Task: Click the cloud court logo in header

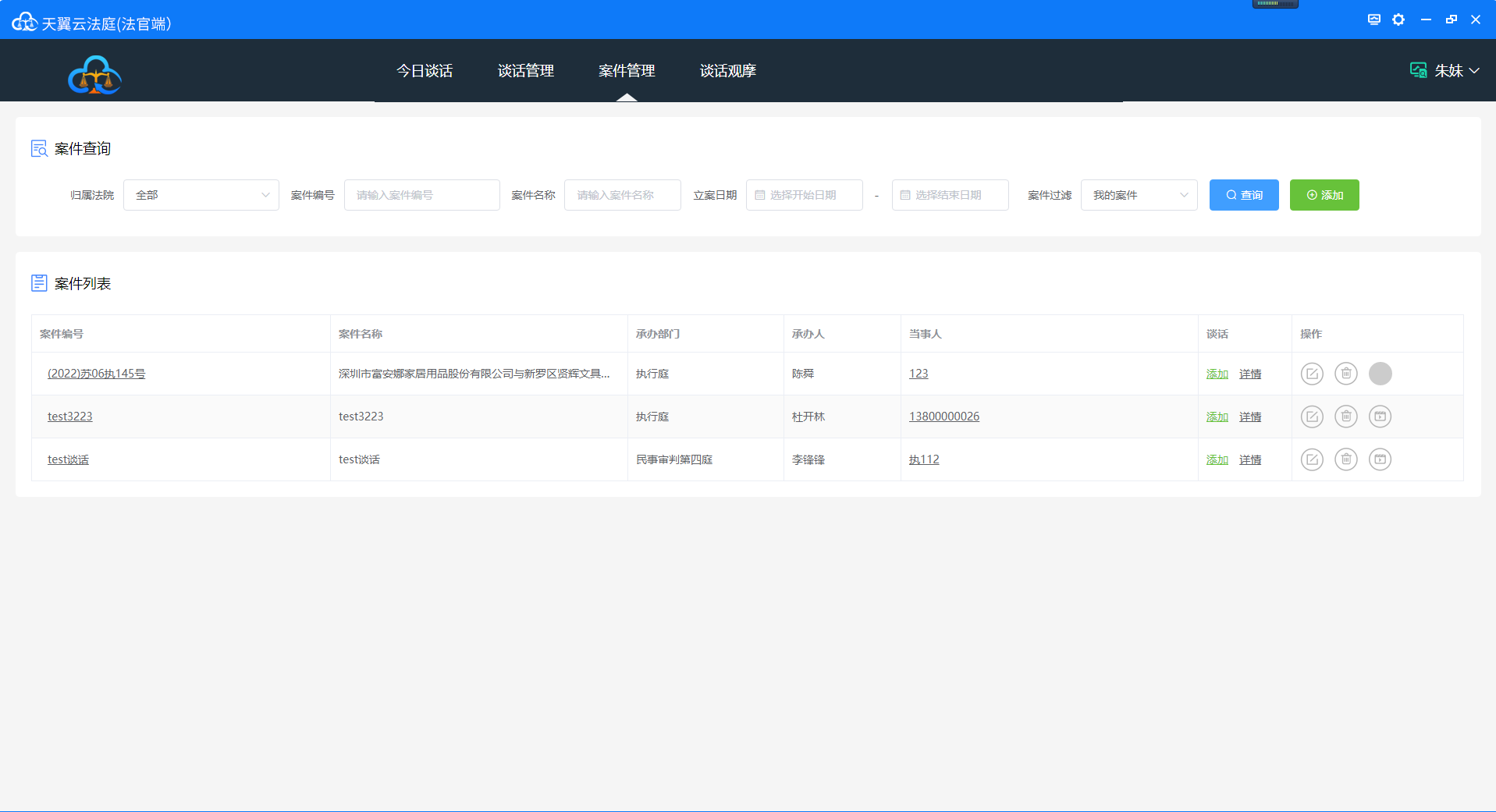Action: pyautogui.click(x=94, y=75)
